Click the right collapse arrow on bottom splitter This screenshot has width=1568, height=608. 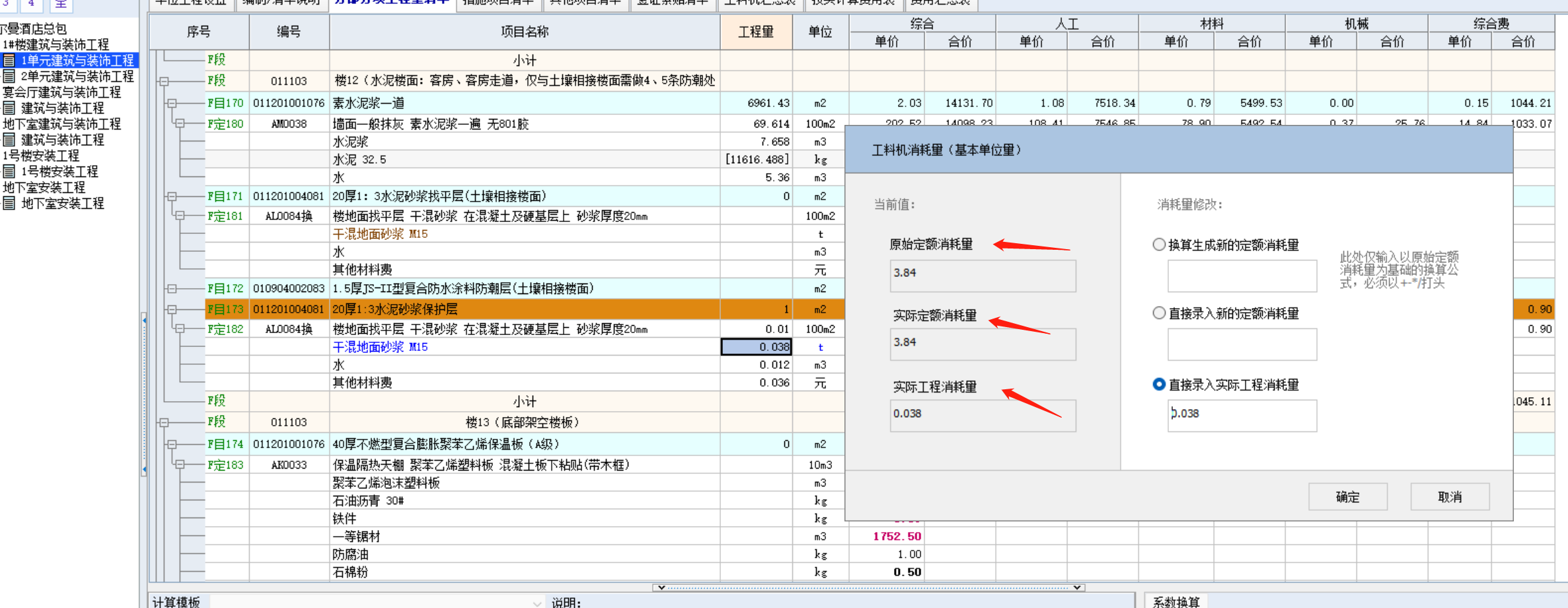(1077, 587)
